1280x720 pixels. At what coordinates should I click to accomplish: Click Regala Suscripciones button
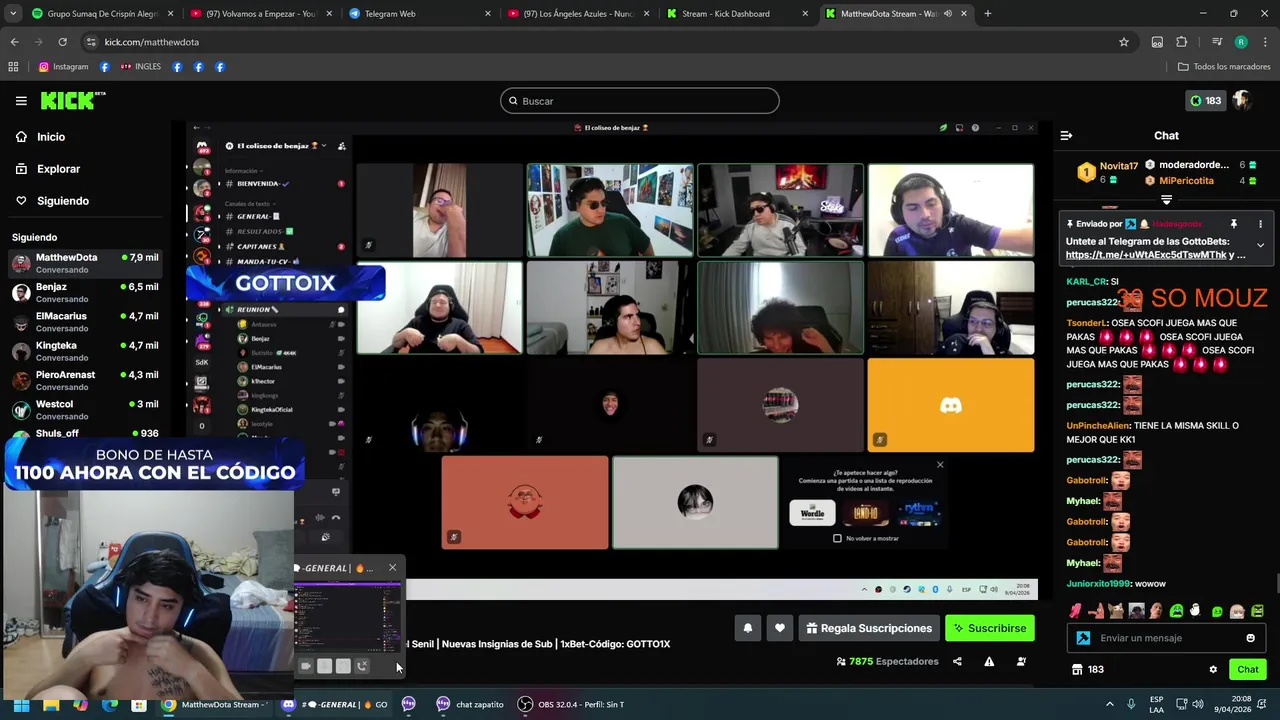869,628
